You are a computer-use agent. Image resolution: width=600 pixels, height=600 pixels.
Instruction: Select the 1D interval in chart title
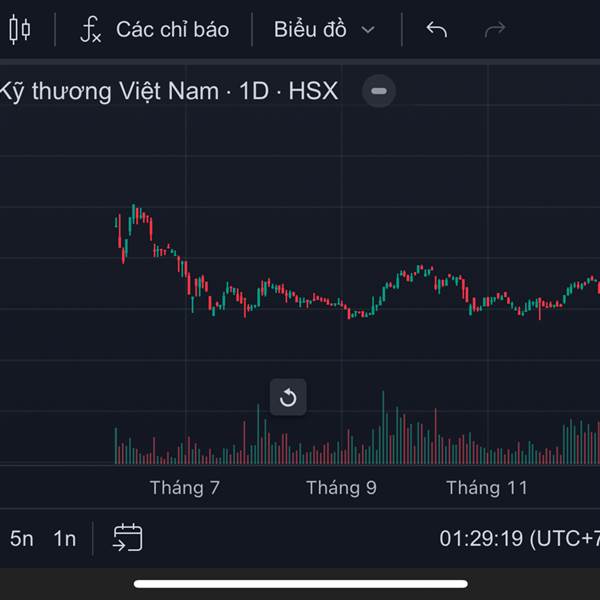(x=254, y=91)
